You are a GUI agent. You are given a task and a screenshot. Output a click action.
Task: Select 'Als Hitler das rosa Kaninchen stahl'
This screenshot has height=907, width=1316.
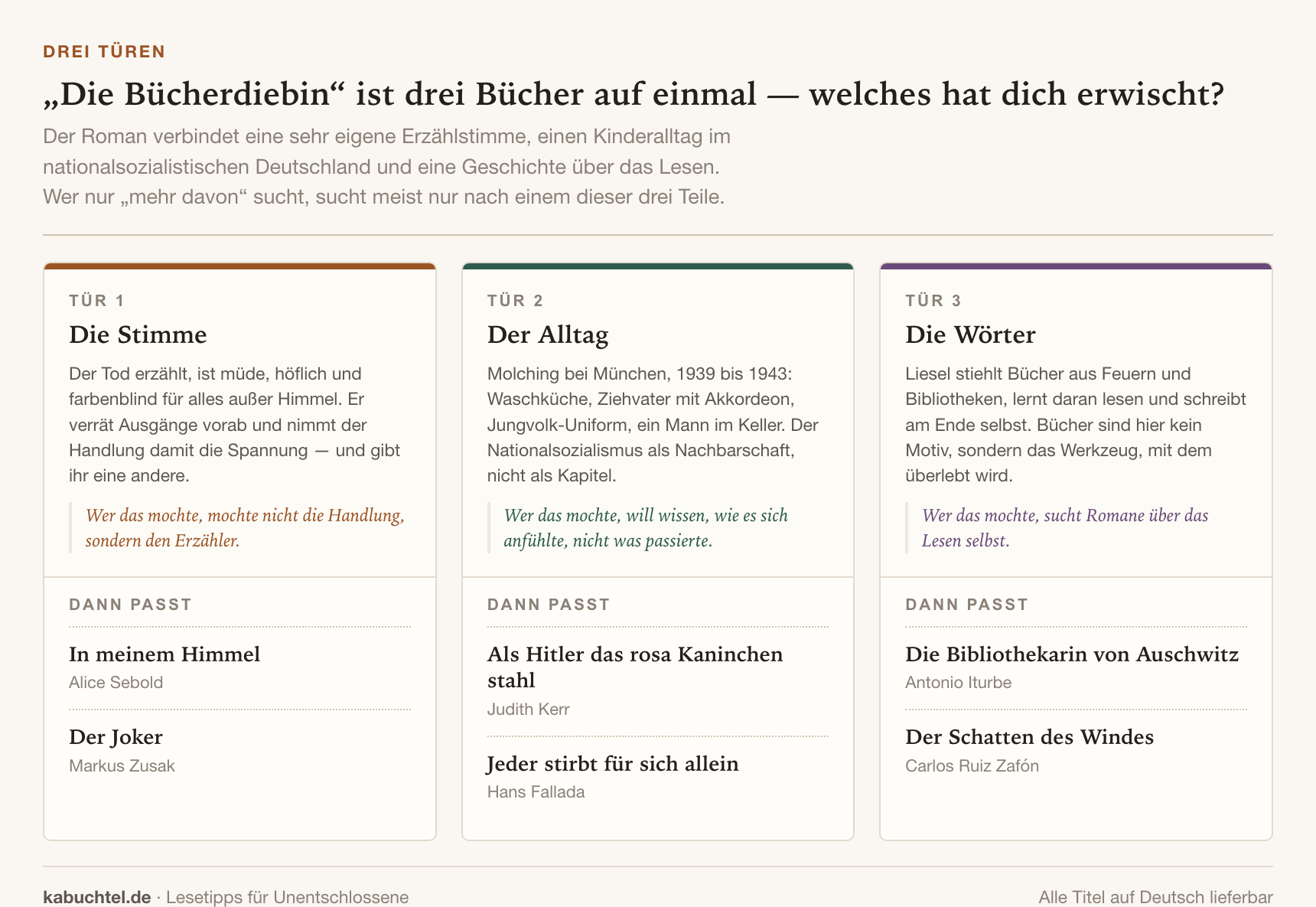pyautogui.click(x=635, y=667)
